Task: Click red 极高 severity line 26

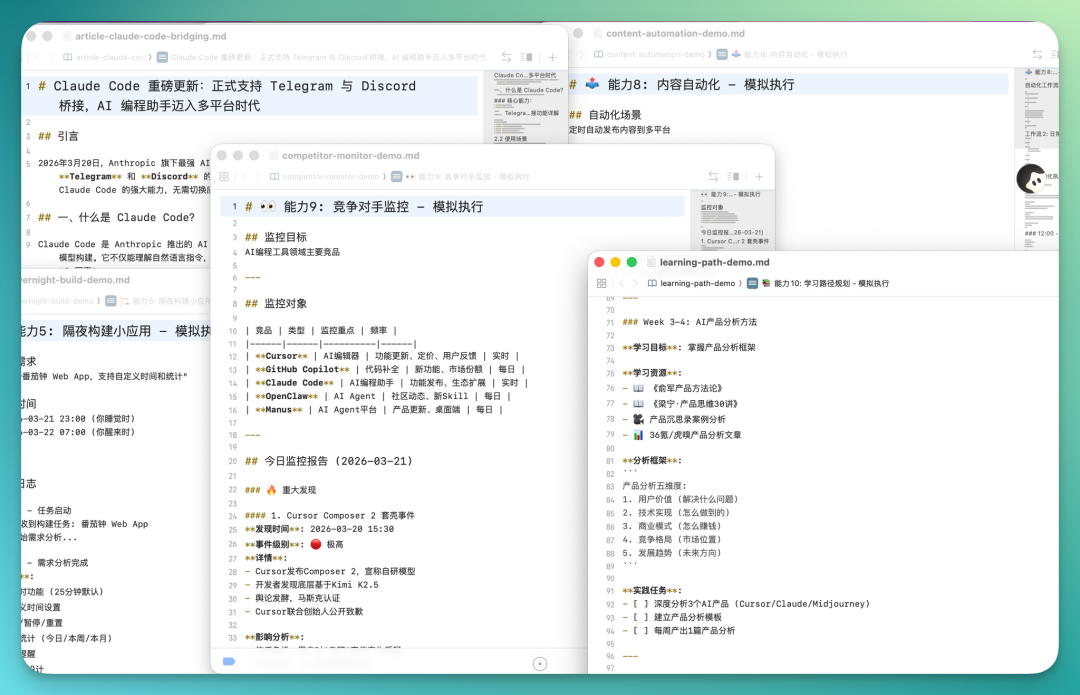Action: (x=294, y=544)
